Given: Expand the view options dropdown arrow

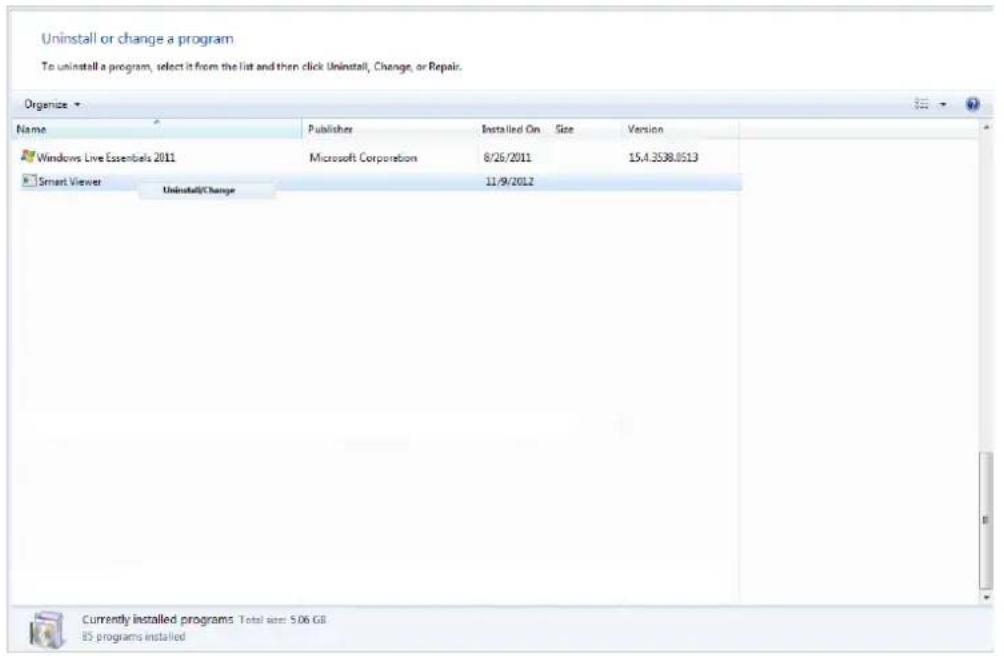Looking at the screenshot, I should (x=943, y=104).
